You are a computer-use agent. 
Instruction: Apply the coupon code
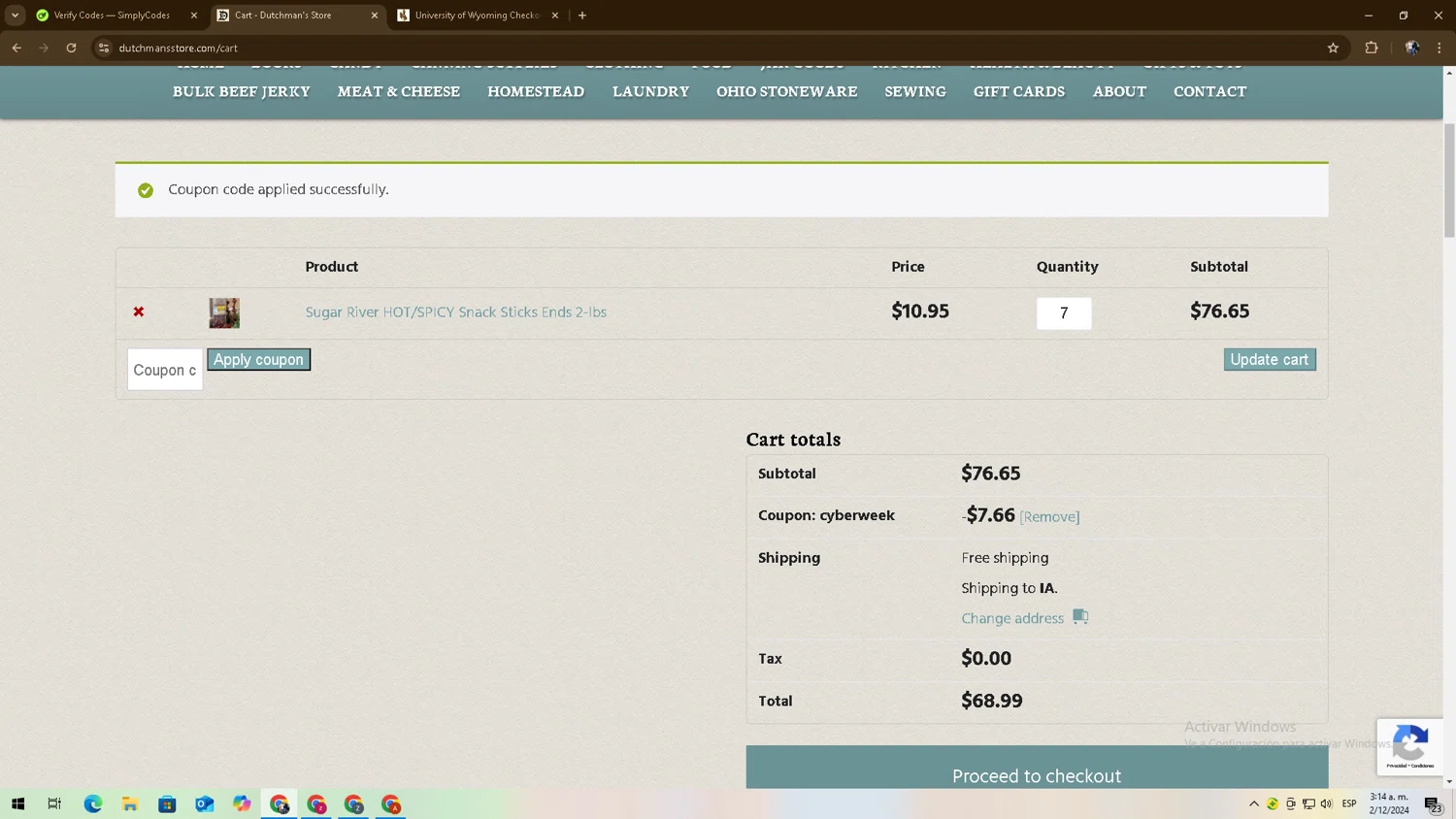click(x=258, y=359)
